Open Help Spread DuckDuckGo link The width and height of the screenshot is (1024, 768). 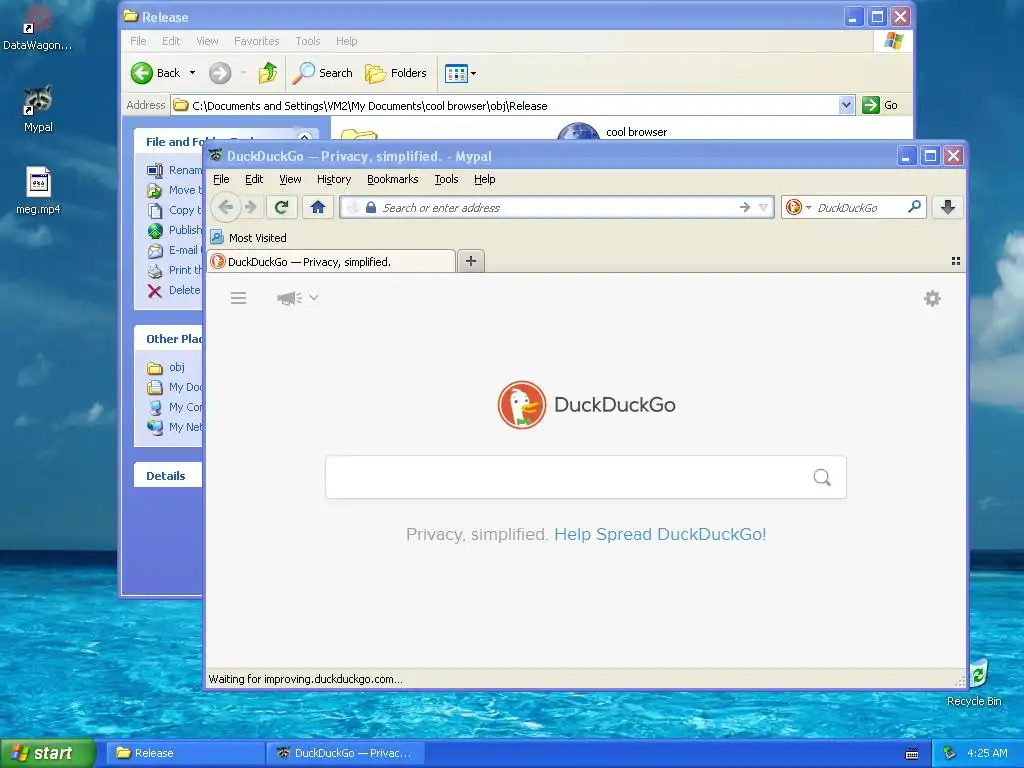pyautogui.click(x=660, y=534)
